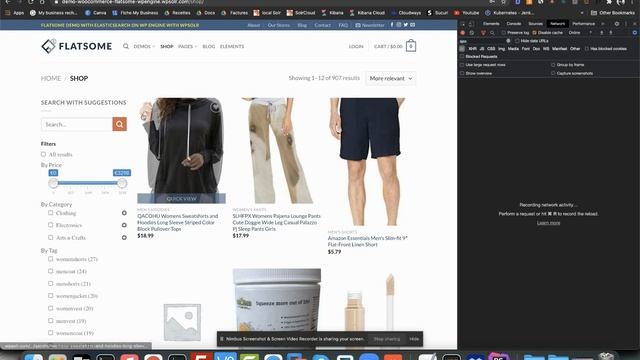Image resolution: width=640 pixels, height=360 pixels.
Task: Open Apps bookmark shortcut
Action: click(x=15, y=13)
